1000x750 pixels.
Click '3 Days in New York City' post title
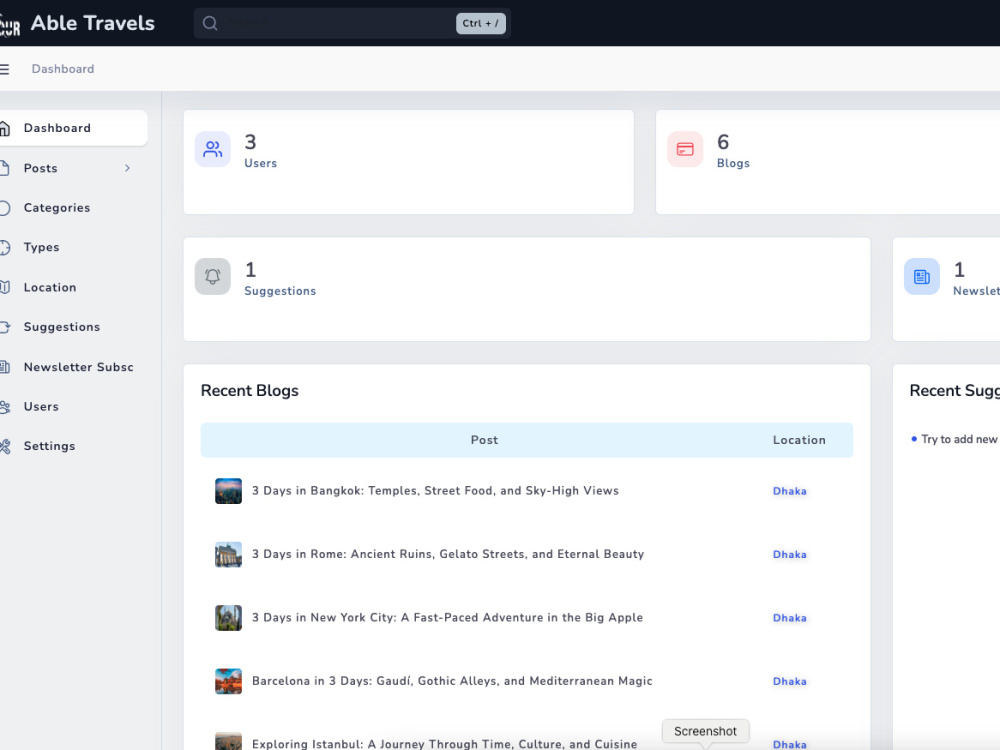pos(448,618)
